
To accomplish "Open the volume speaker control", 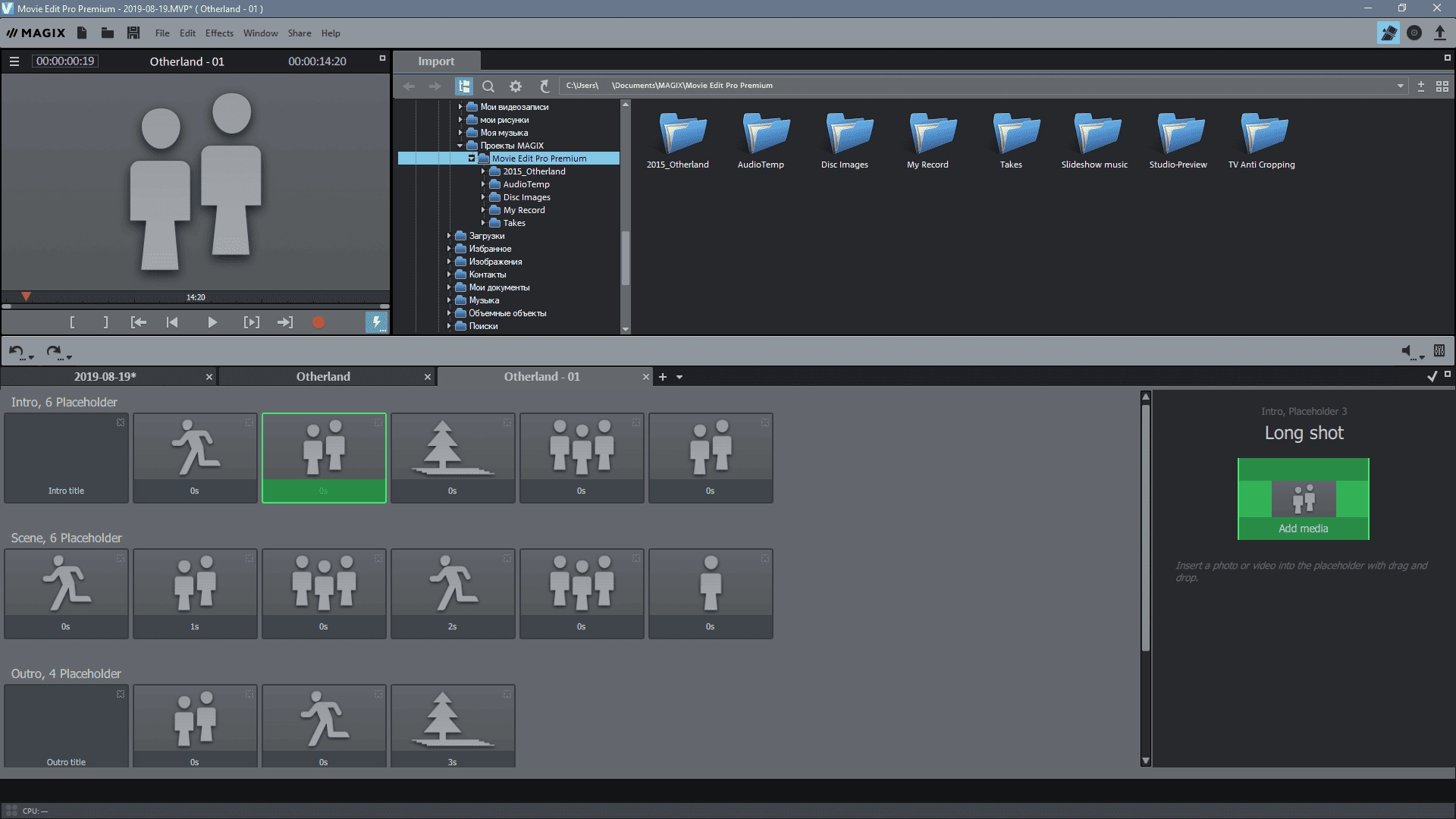I will coord(1408,351).
